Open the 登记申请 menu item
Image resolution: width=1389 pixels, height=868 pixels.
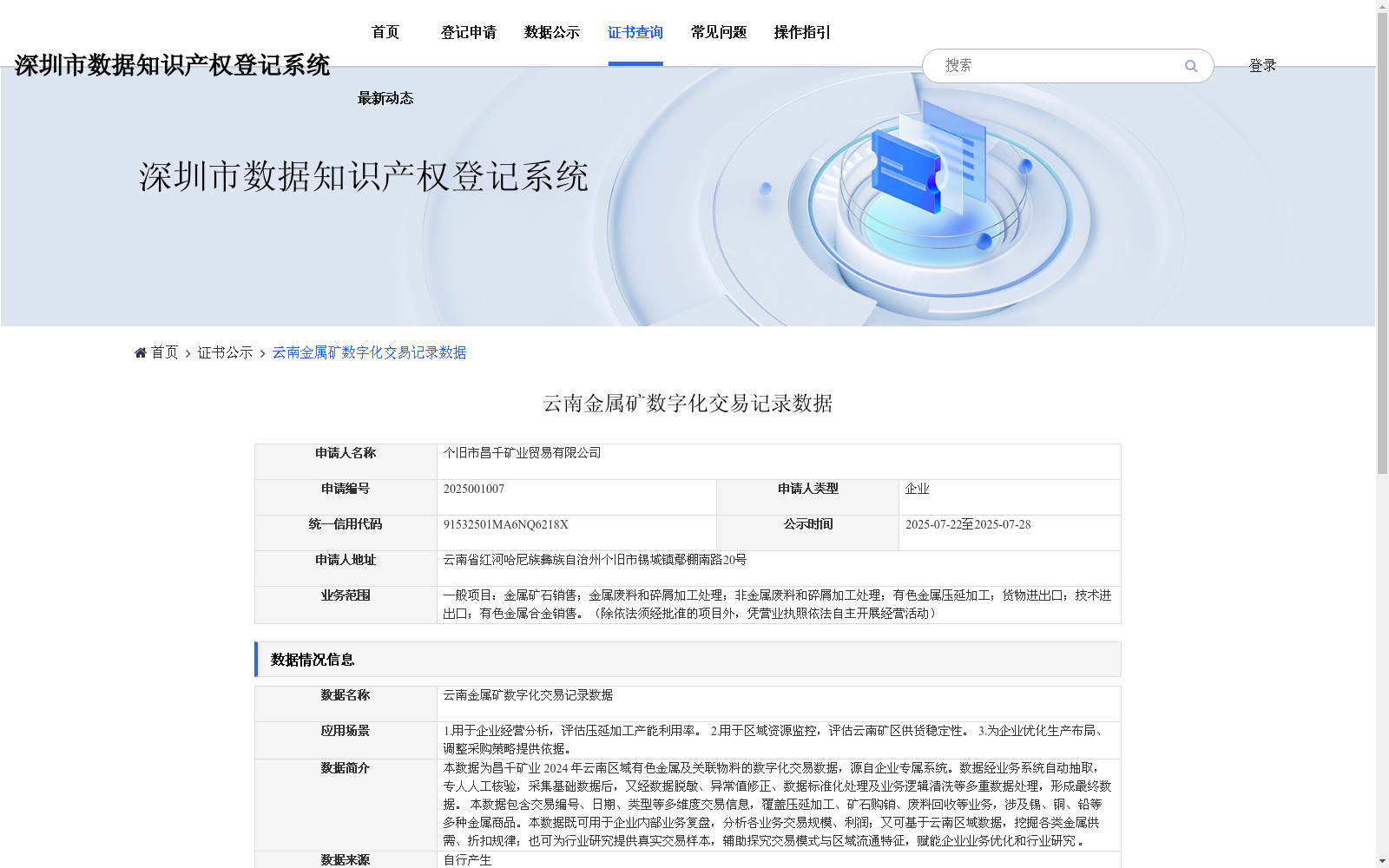[x=469, y=32]
